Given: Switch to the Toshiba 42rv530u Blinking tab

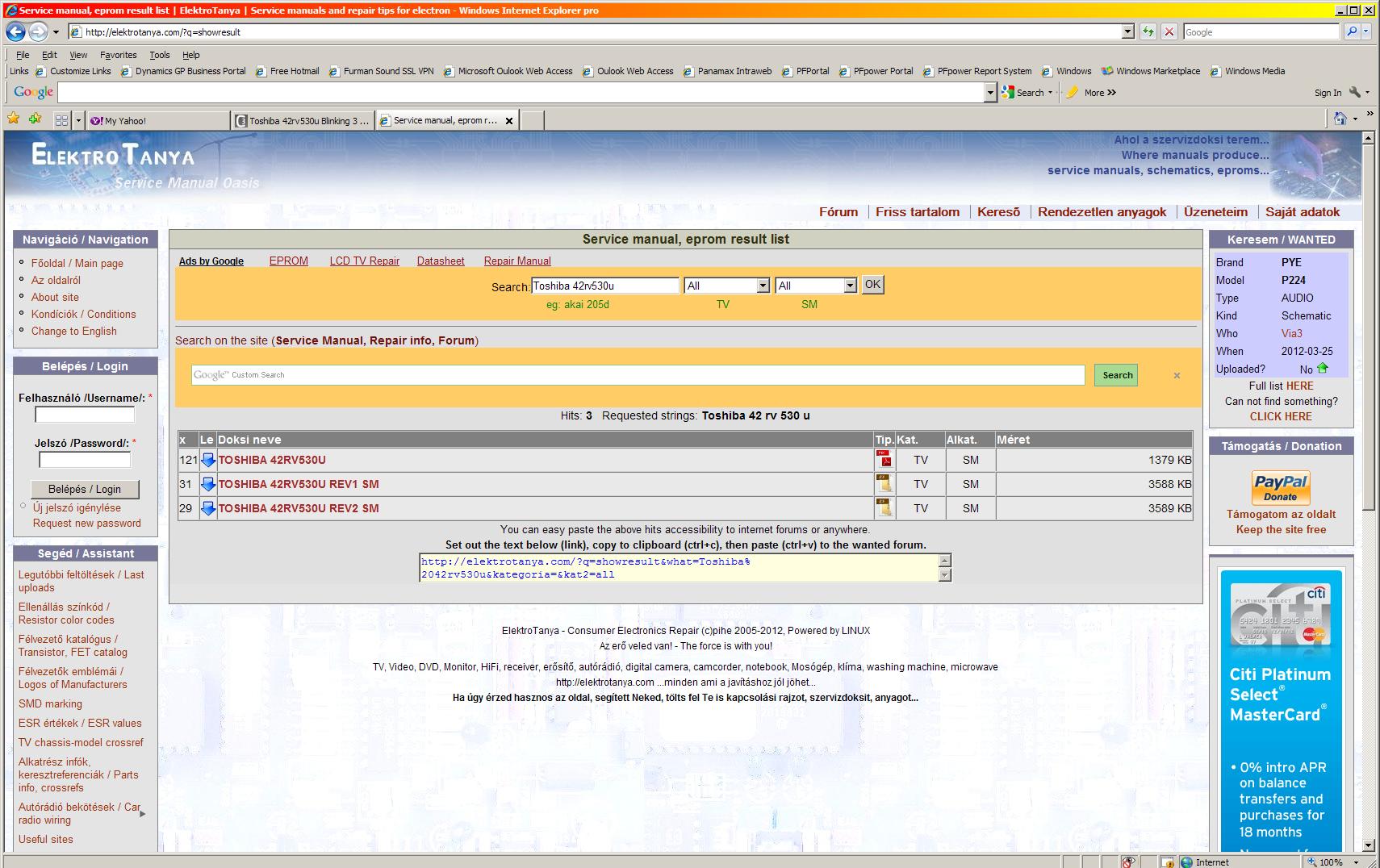Looking at the screenshot, I should pos(303,120).
